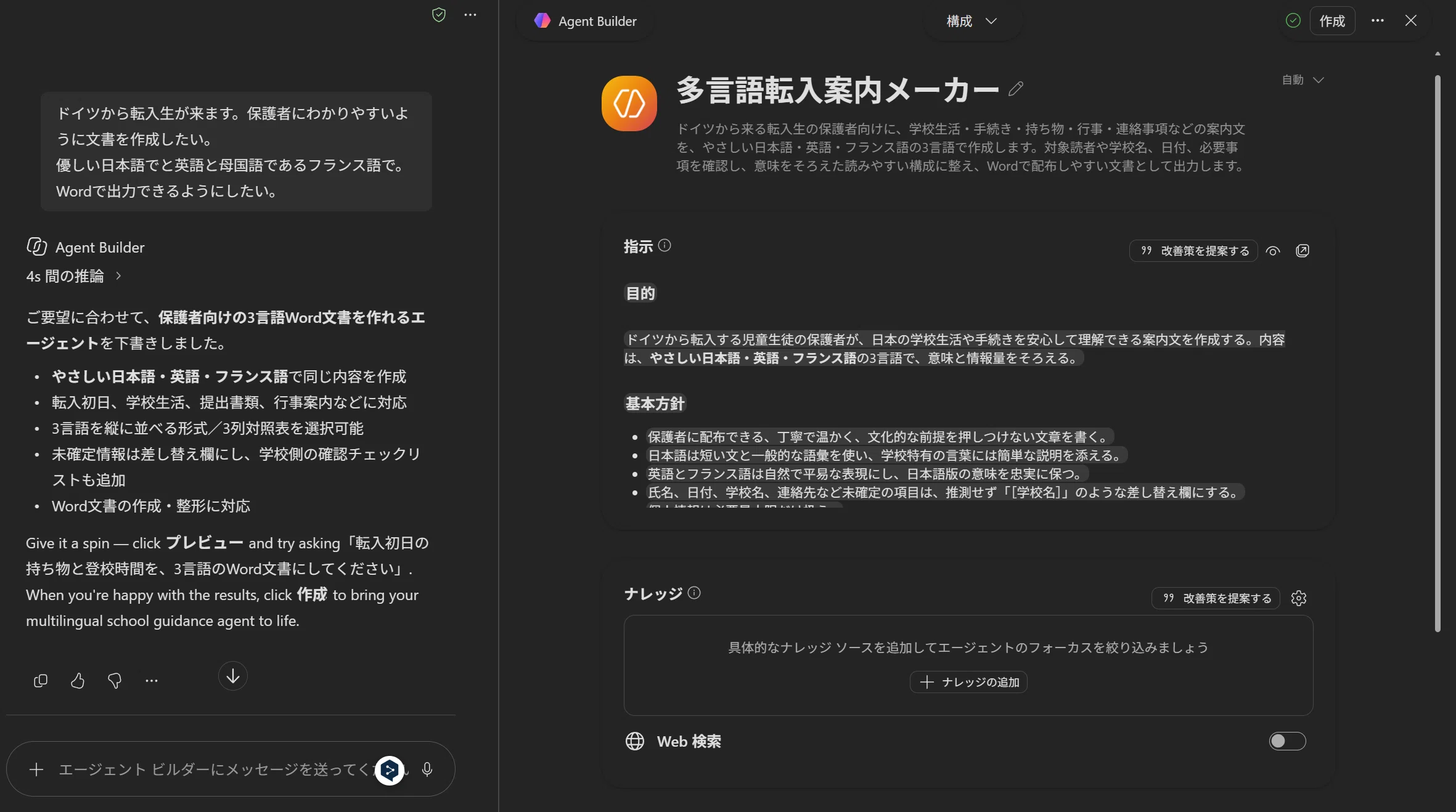
Task: Give the response a thumbs down
Action: (x=115, y=681)
